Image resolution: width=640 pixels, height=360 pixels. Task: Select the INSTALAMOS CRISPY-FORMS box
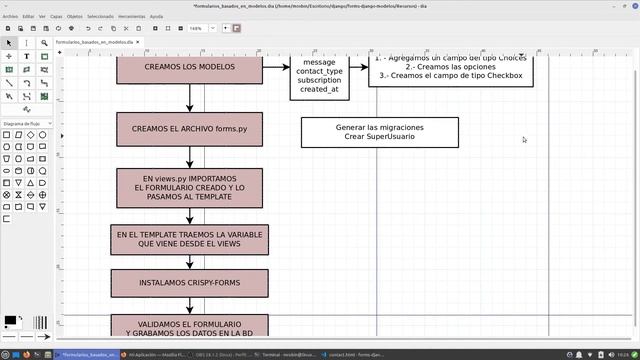click(x=189, y=283)
